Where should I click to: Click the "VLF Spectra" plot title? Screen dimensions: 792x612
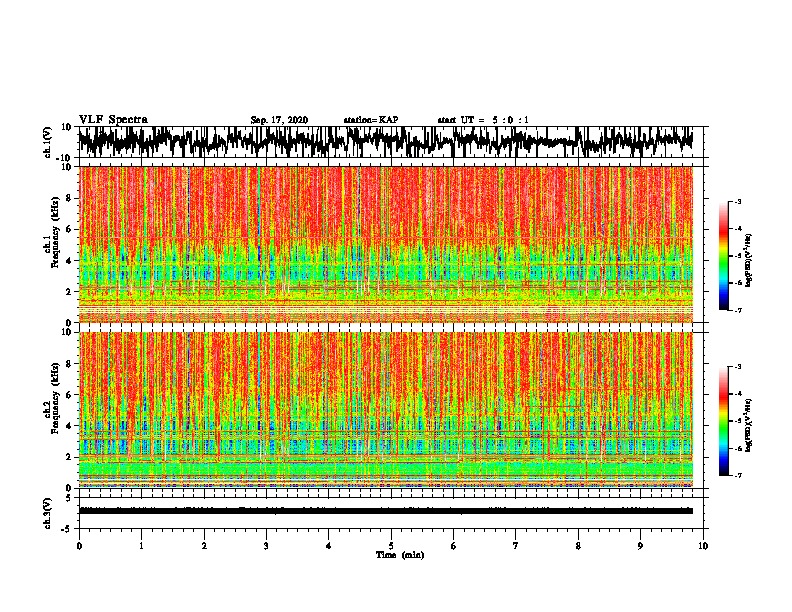[113, 119]
